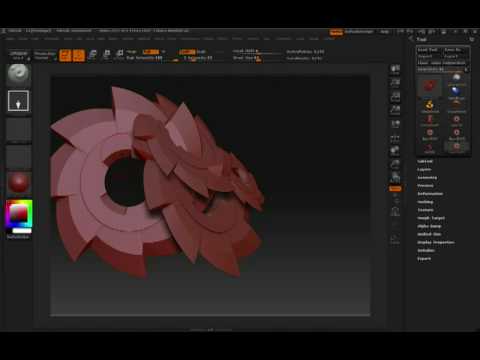Expand the SubTool subpalette
480x360 pixels.
425,161
